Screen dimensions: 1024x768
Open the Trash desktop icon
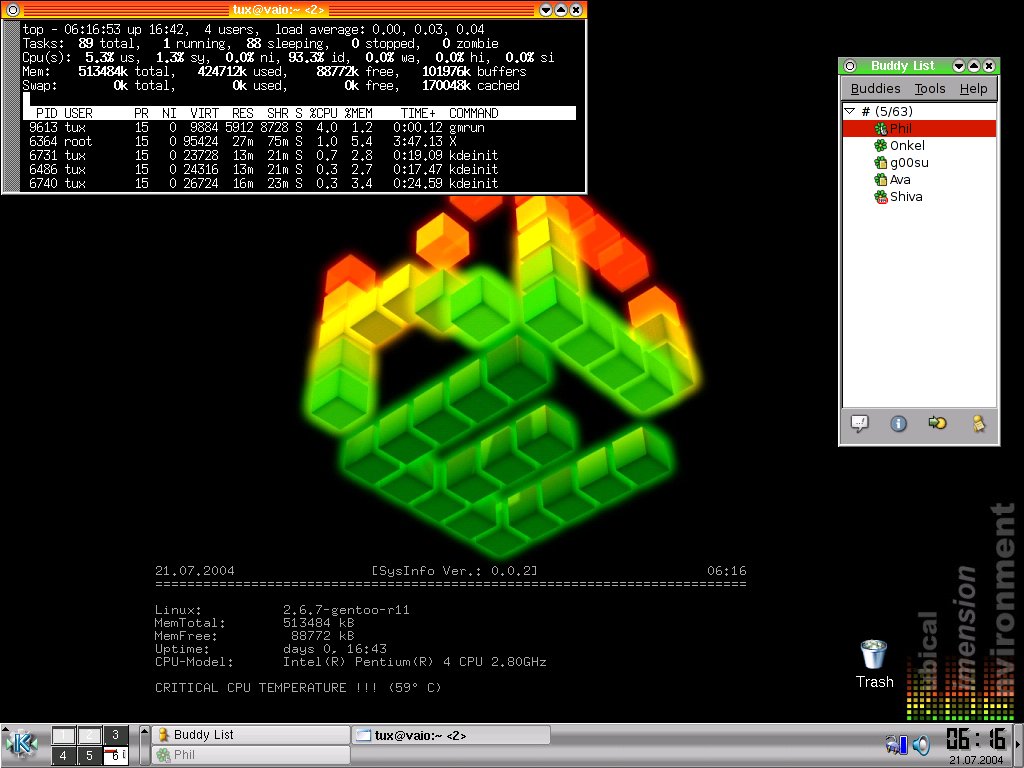click(874, 655)
